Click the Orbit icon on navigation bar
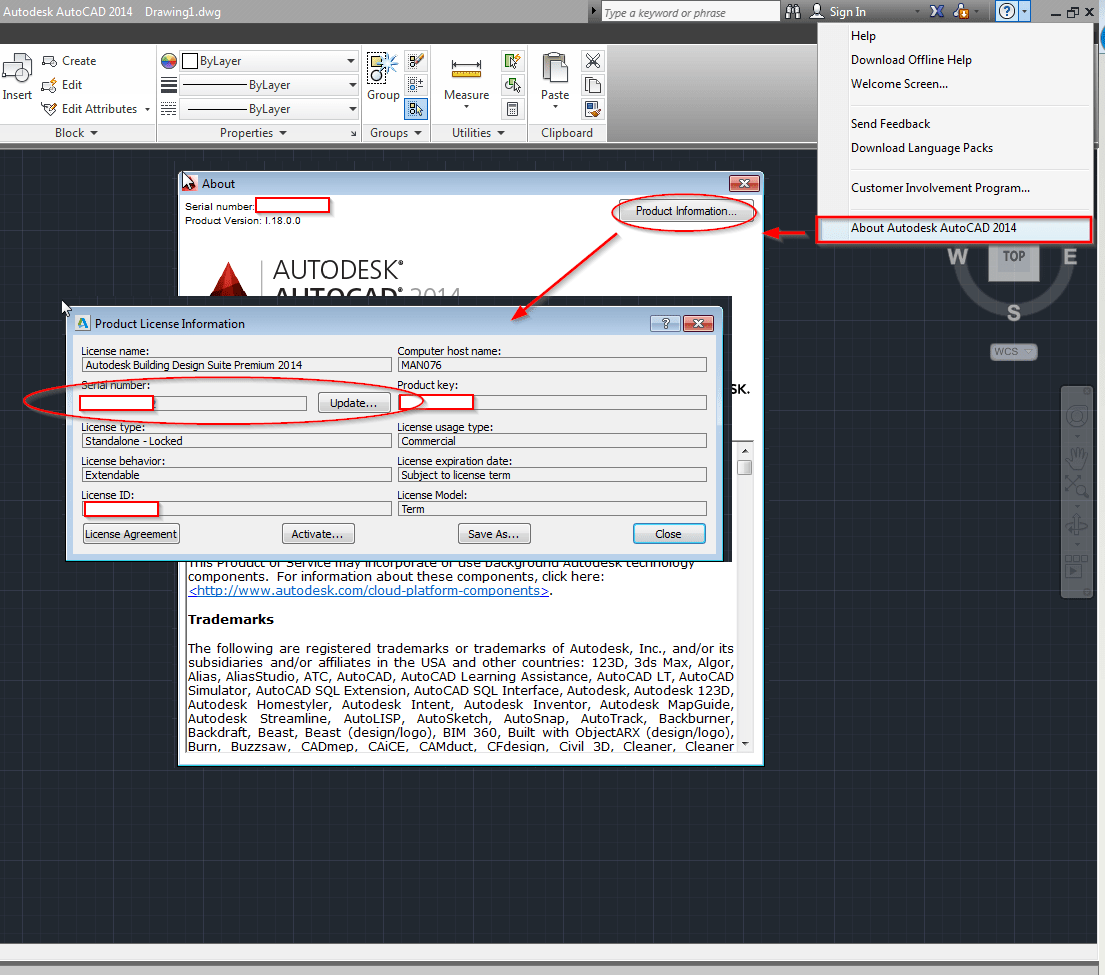1105x975 pixels. click(x=1076, y=524)
